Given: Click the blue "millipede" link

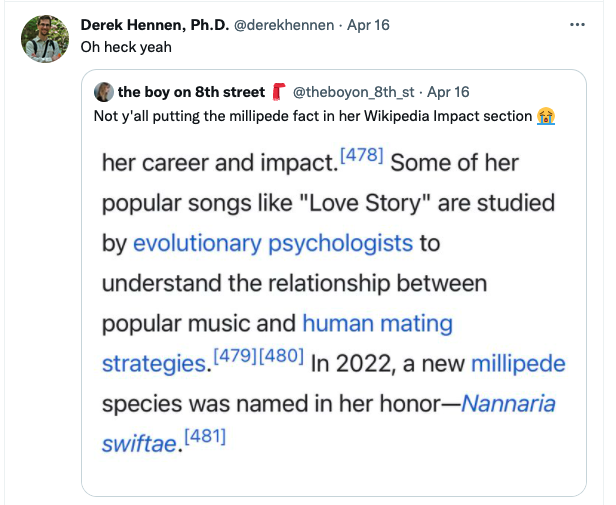Looking at the screenshot, I should [x=518, y=364].
